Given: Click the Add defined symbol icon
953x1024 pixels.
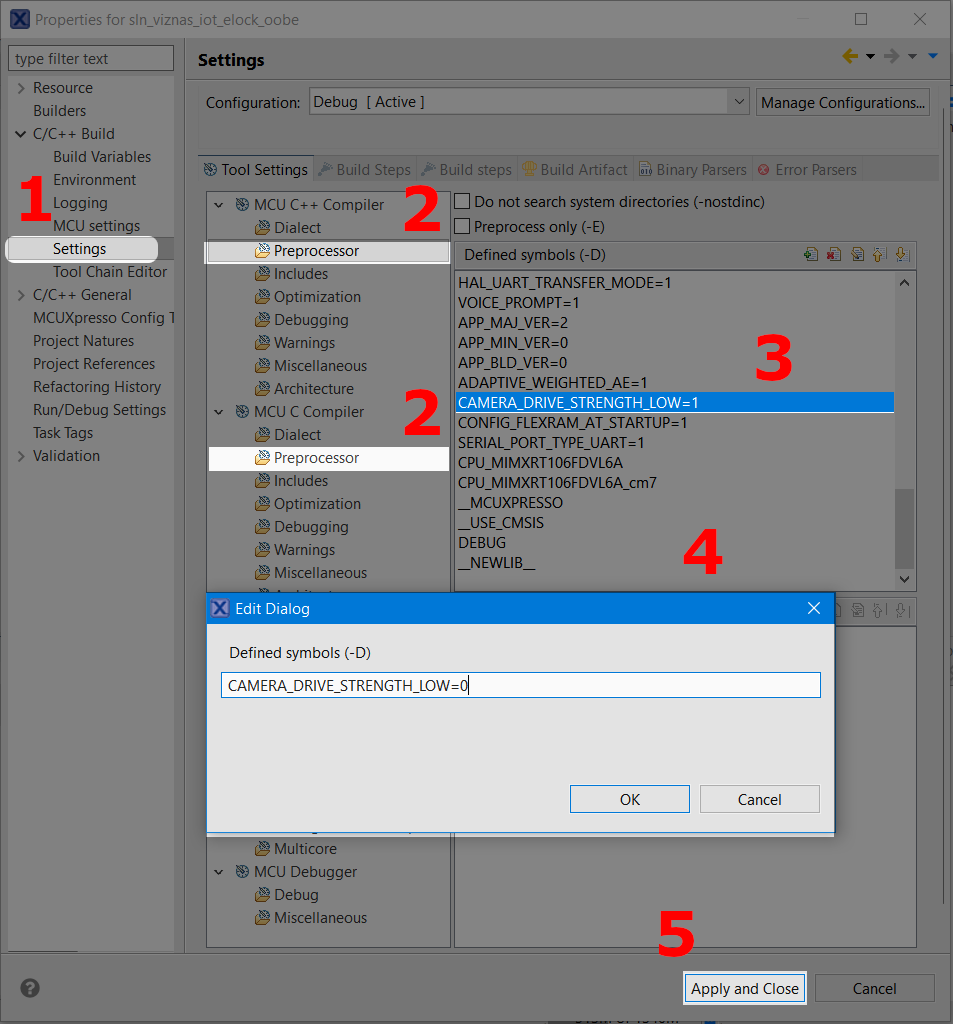Looking at the screenshot, I should pos(811,255).
